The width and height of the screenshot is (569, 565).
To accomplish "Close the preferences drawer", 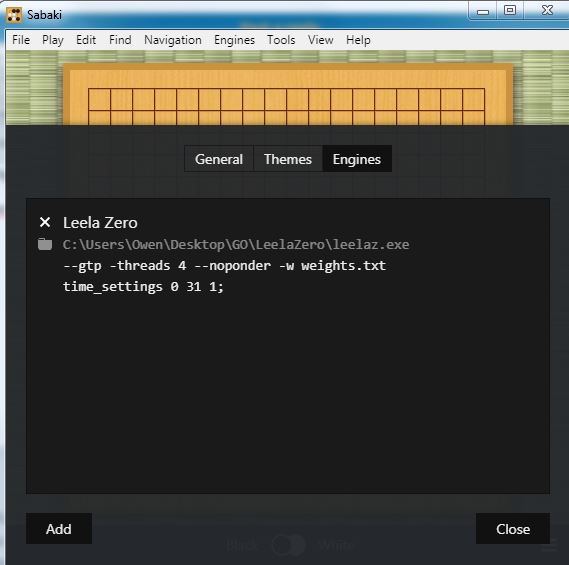I will (513, 529).
